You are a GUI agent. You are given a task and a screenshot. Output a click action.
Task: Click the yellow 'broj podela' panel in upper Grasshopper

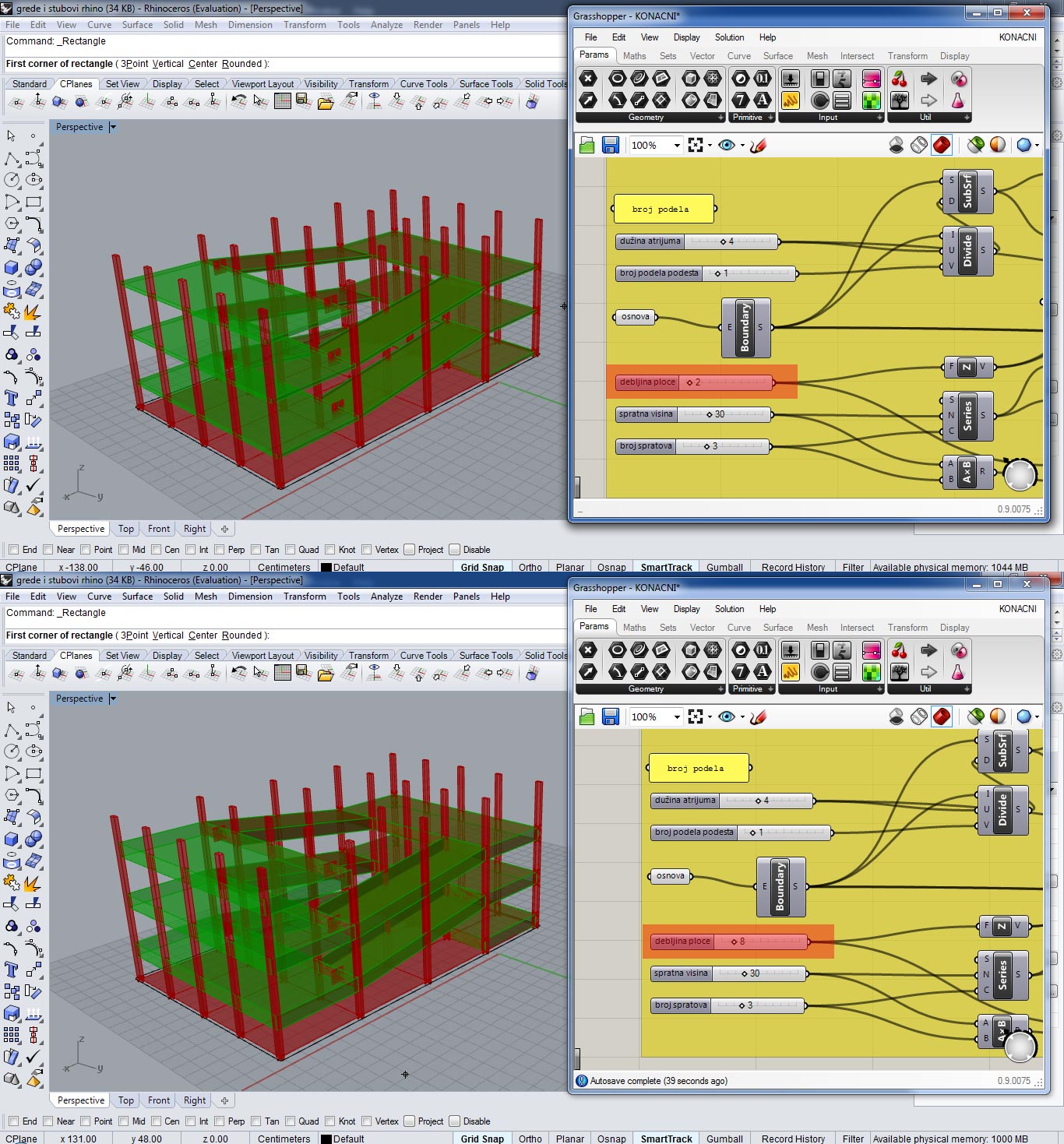[x=664, y=209]
